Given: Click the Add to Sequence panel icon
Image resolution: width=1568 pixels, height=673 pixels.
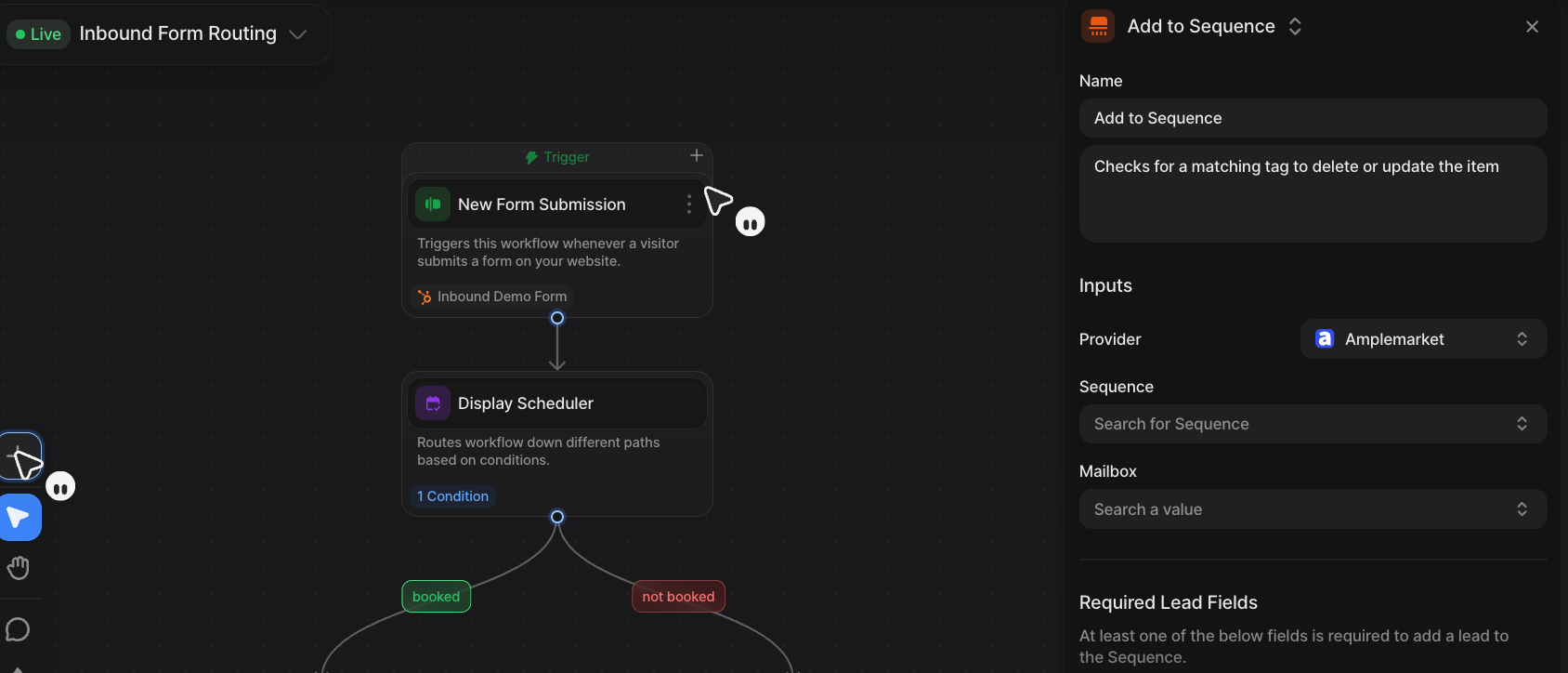Looking at the screenshot, I should (1098, 26).
